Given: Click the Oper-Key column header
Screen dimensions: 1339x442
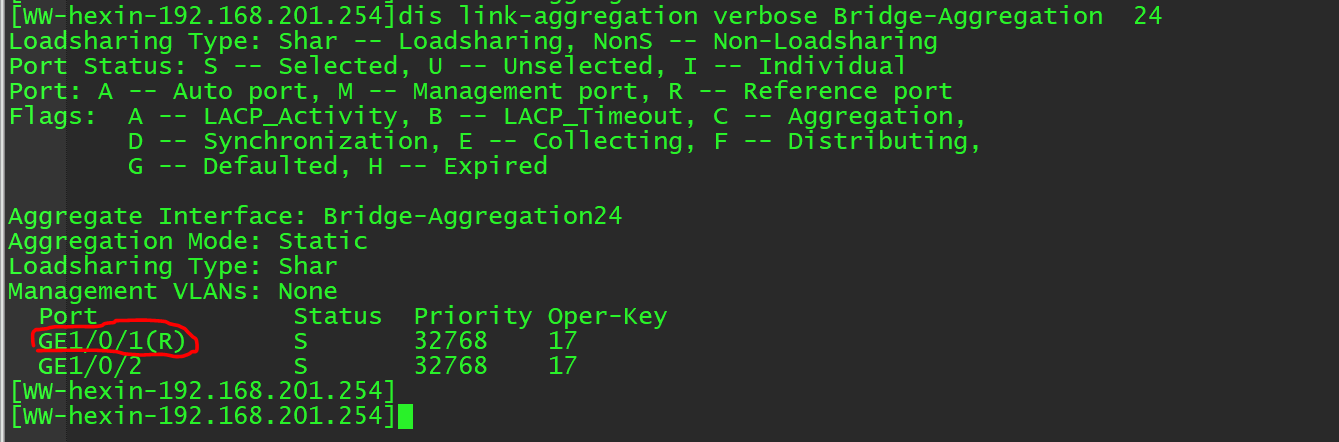Looking at the screenshot, I should click(x=607, y=316).
